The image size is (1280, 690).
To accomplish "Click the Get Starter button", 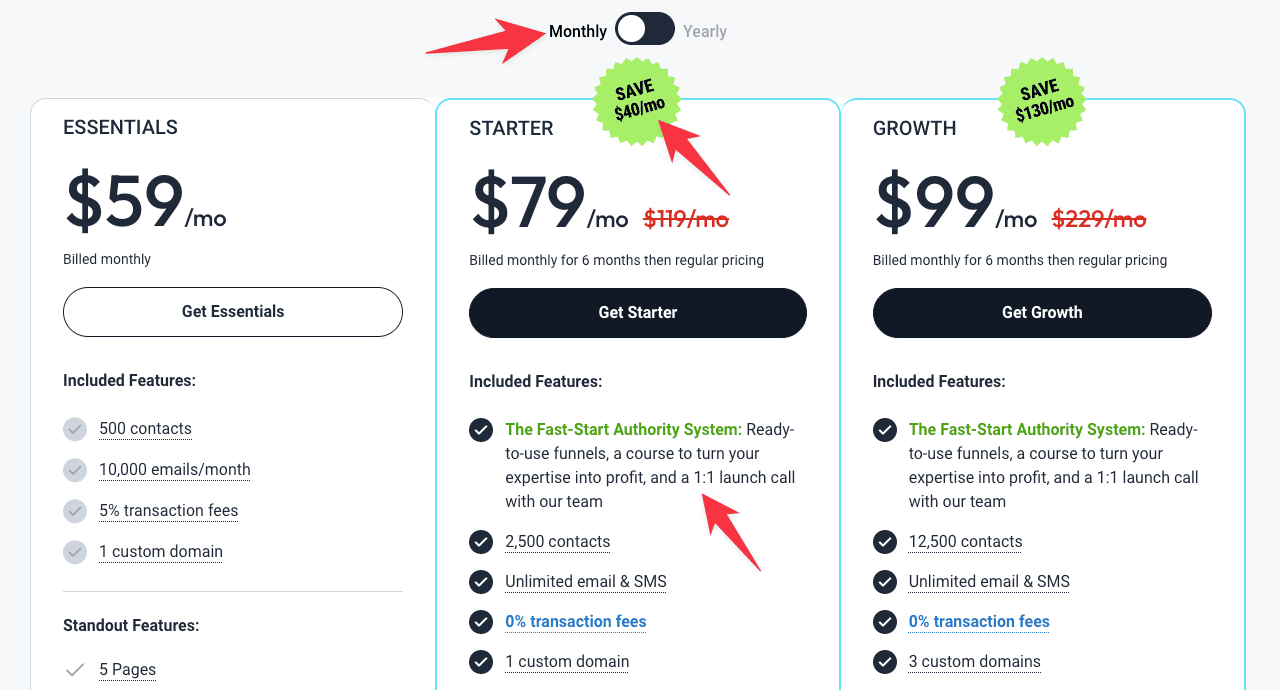I will [x=637, y=312].
